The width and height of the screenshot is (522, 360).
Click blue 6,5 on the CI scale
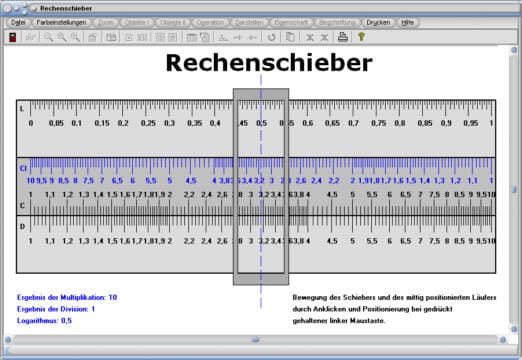117,181
